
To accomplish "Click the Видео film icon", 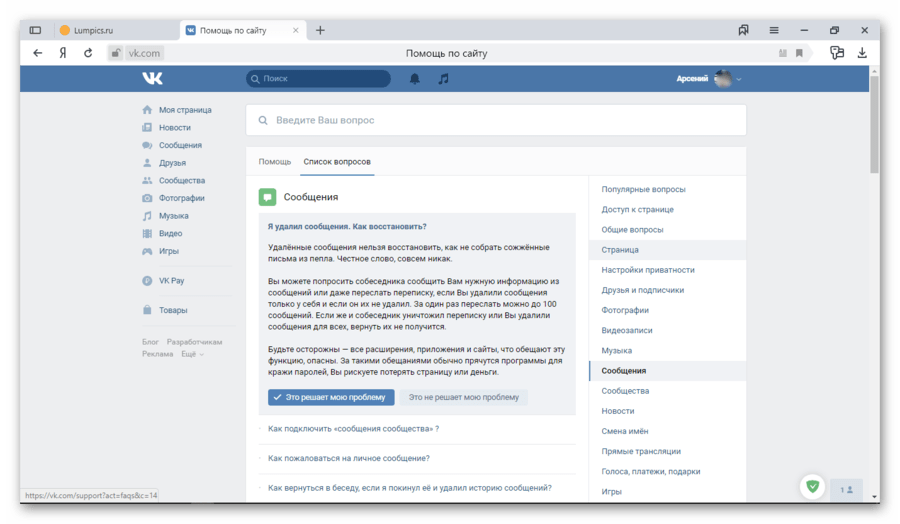I will pyautogui.click(x=147, y=234).
